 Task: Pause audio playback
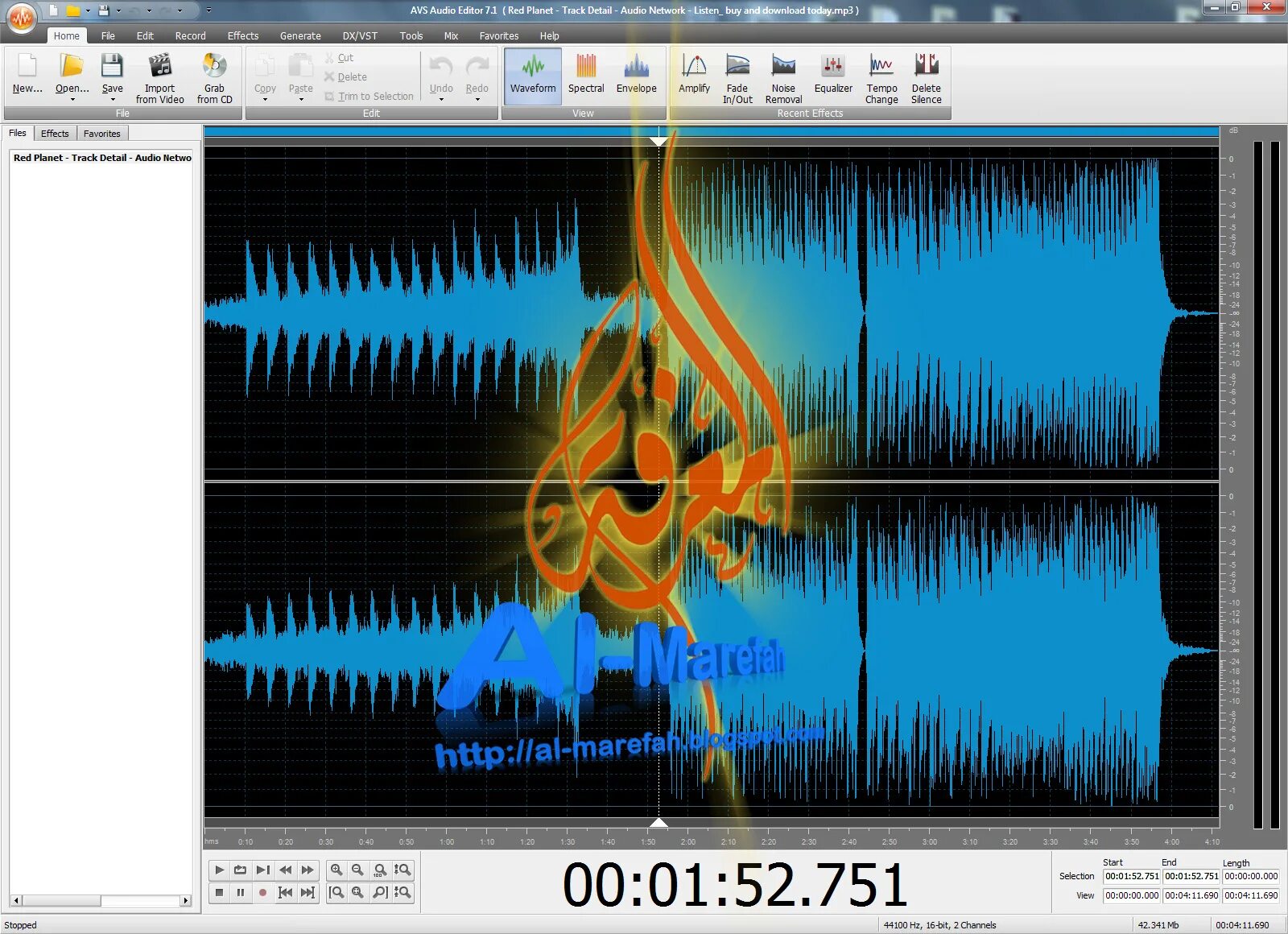241,892
